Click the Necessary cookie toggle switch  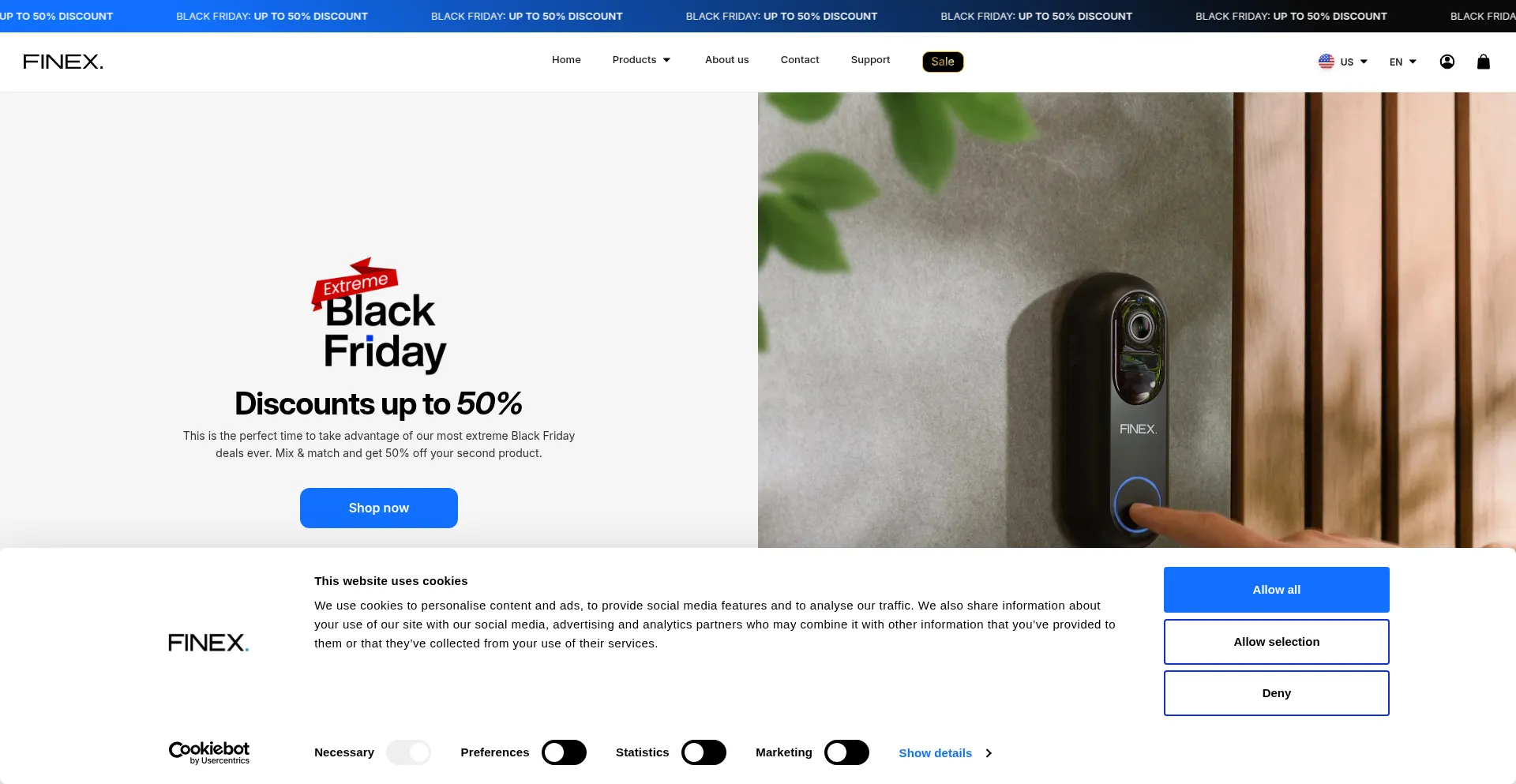coord(408,752)
